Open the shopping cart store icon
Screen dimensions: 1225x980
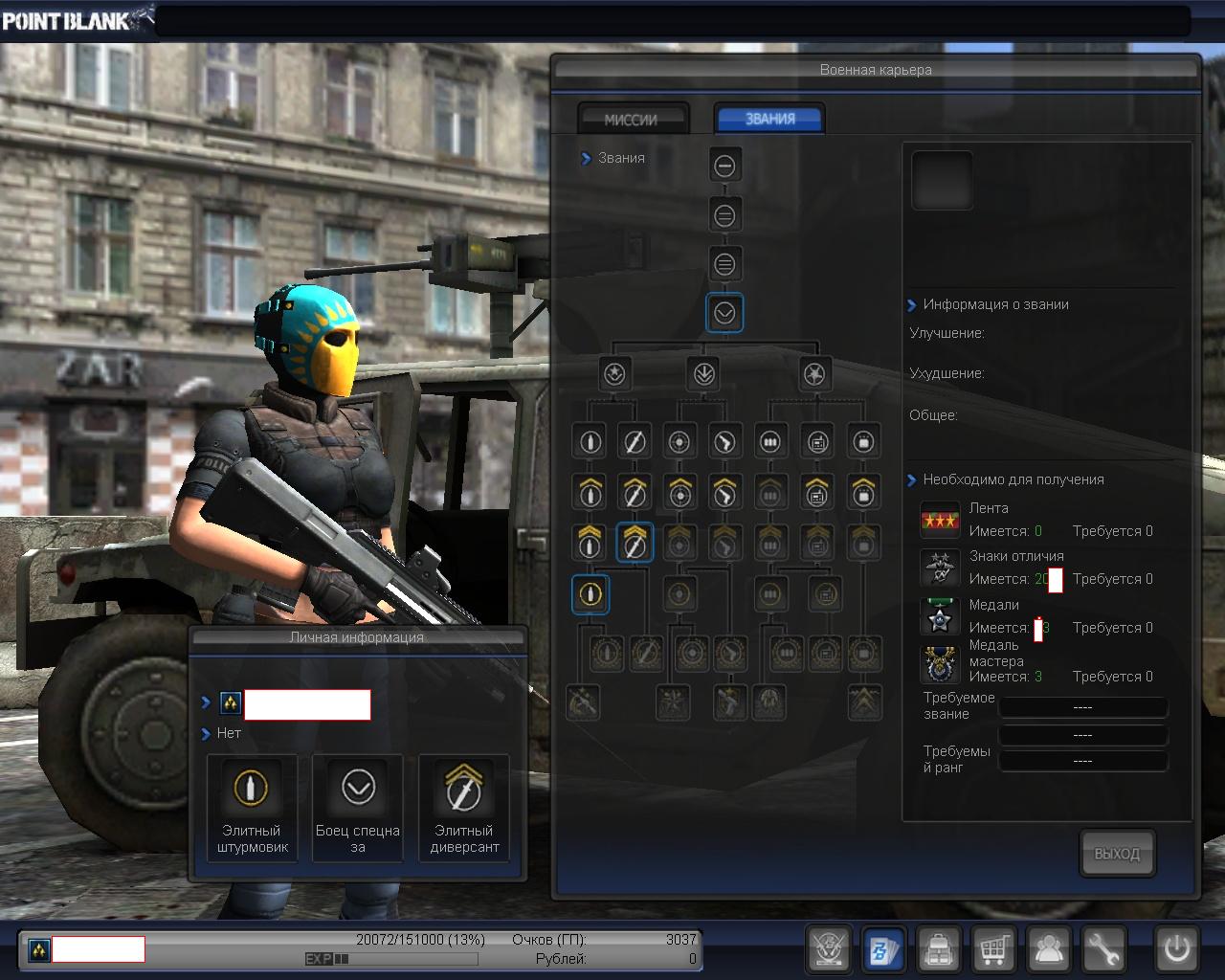pyautogui.click(x=993, y=949)
